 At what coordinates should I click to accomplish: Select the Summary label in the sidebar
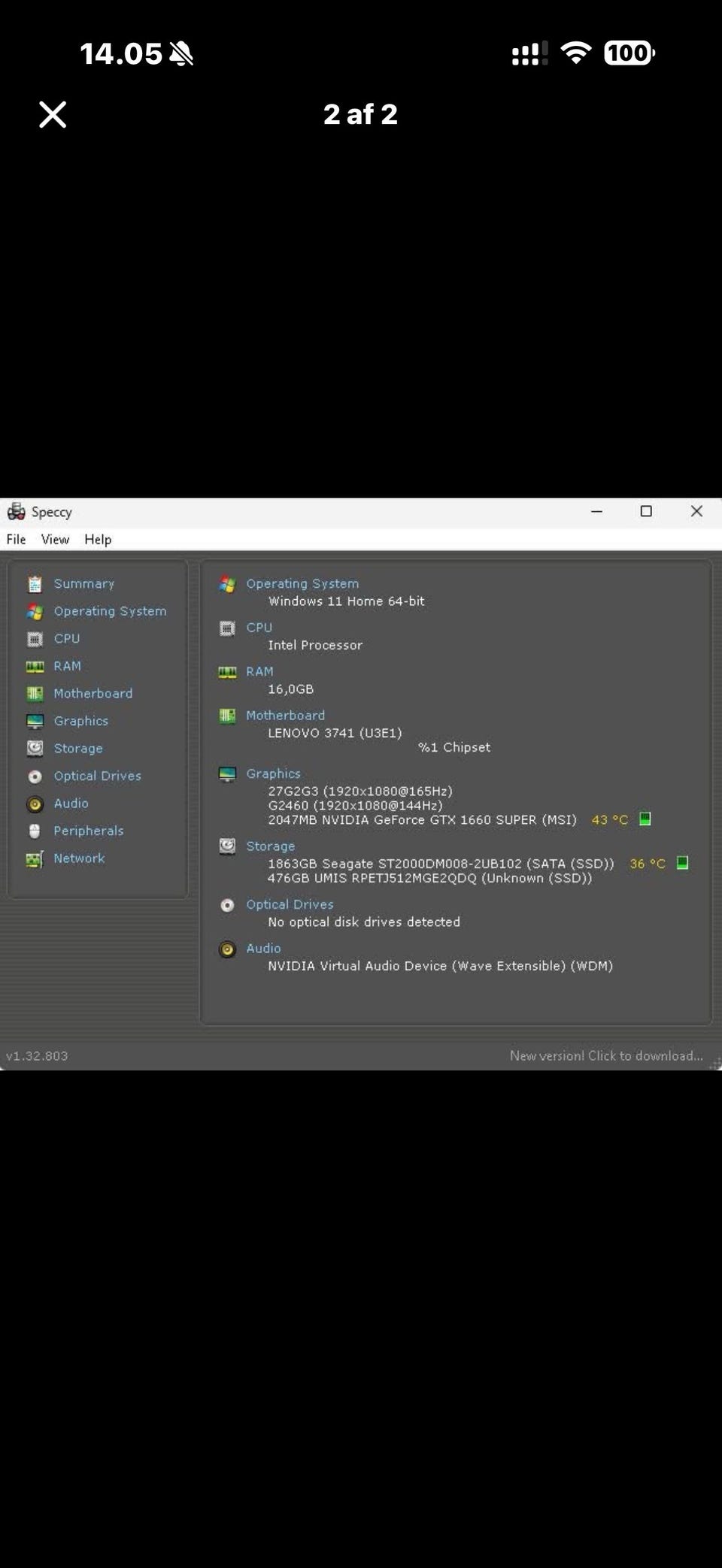(84, 584)
